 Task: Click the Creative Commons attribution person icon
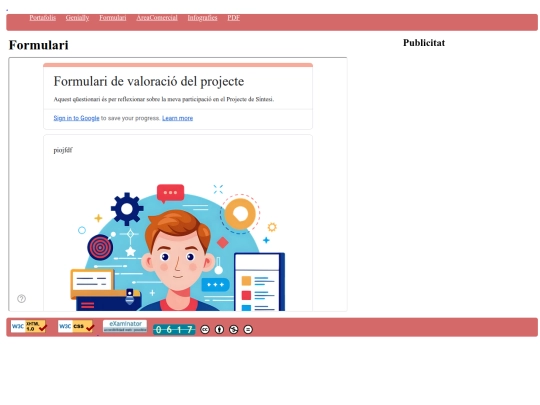click(x=219, y=330)
